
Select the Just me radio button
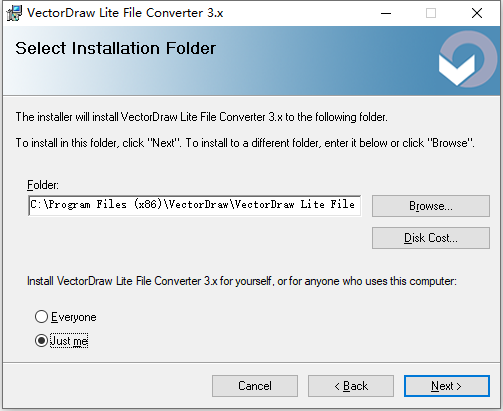(x=41, y=341)
